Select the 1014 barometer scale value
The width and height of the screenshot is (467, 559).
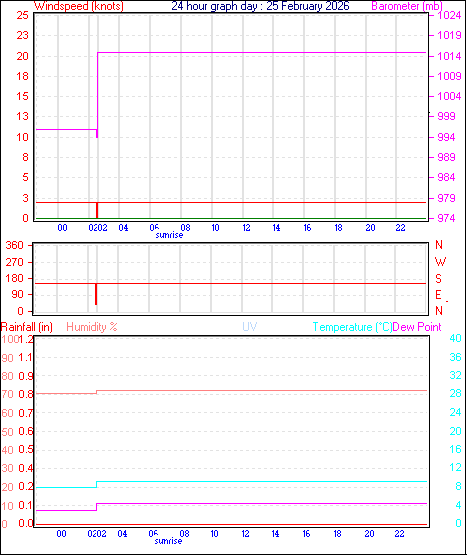449,56
